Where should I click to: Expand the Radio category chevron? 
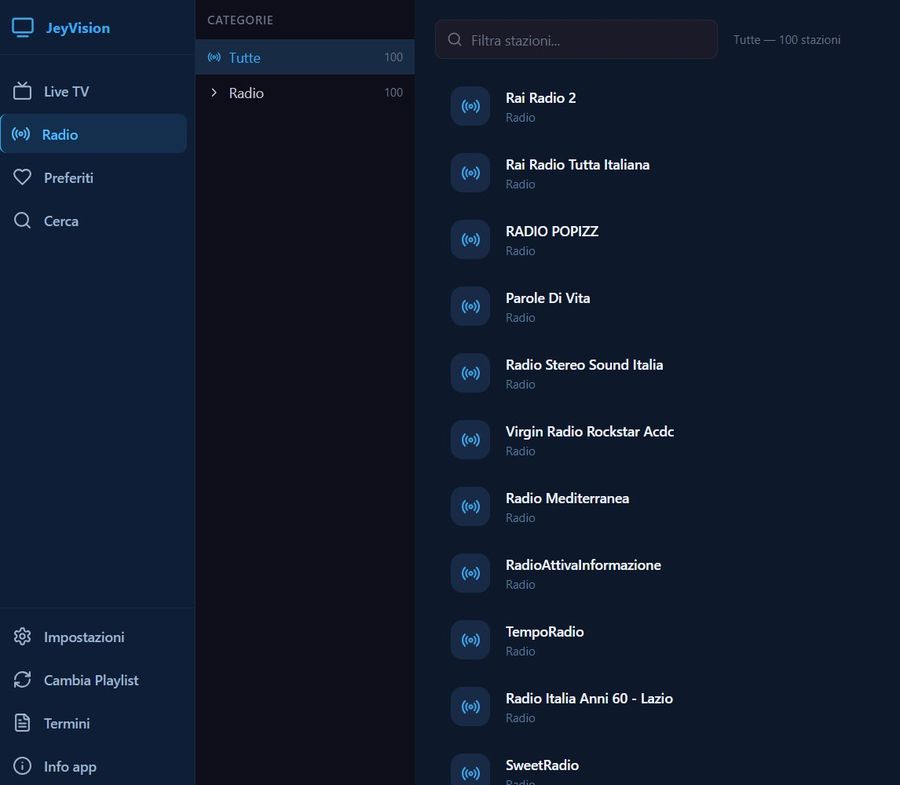(x=214, y=92)
